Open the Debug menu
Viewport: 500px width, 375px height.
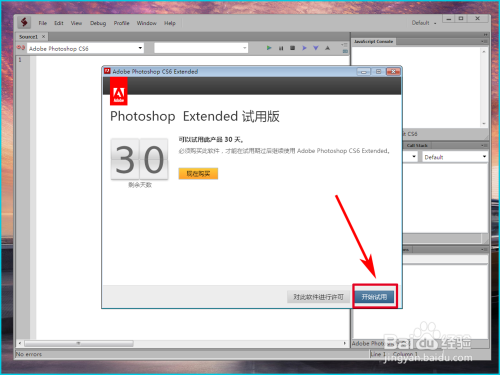98,23
